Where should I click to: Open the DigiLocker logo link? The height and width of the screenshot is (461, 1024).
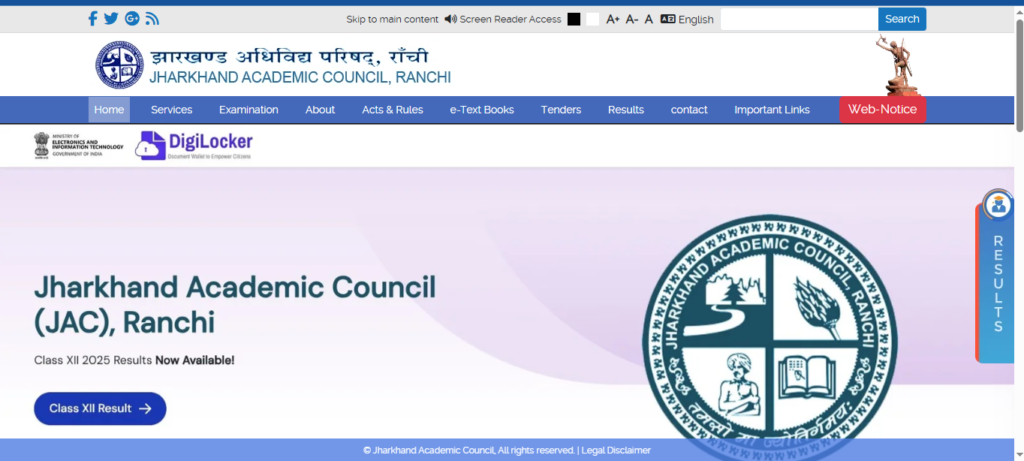click(194, 145)
